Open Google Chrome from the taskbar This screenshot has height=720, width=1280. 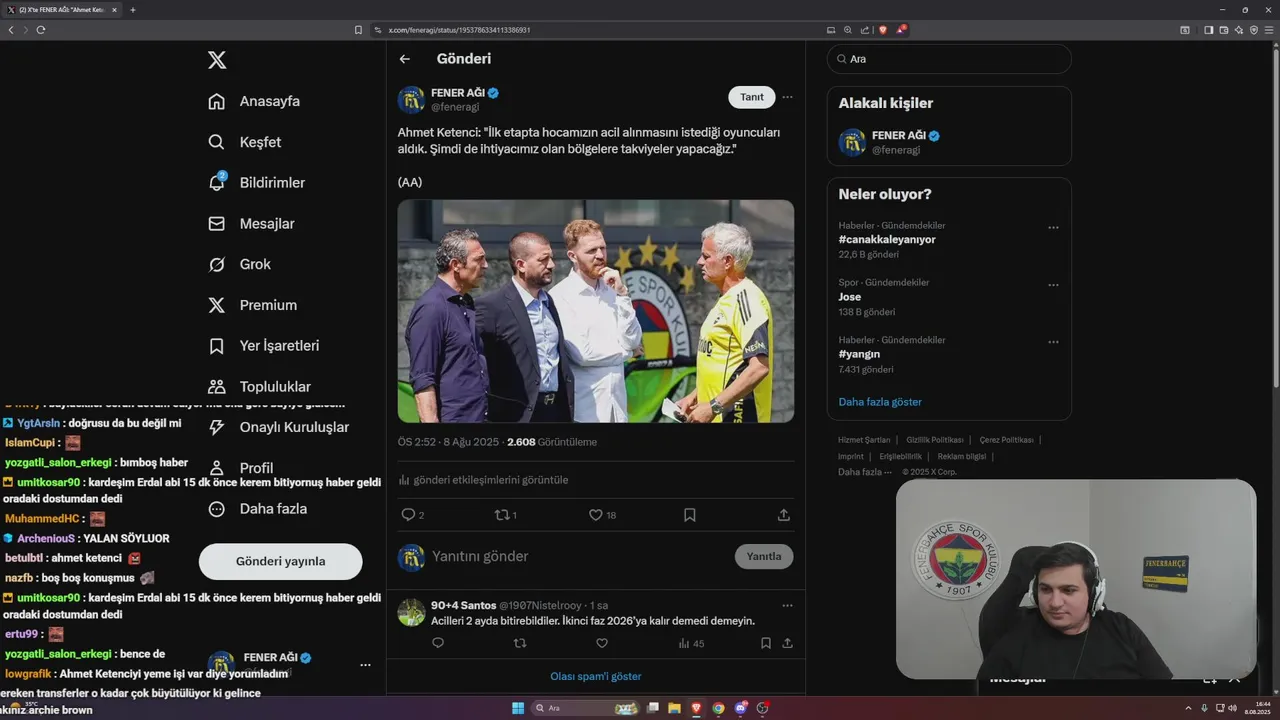tap(718, 708)
